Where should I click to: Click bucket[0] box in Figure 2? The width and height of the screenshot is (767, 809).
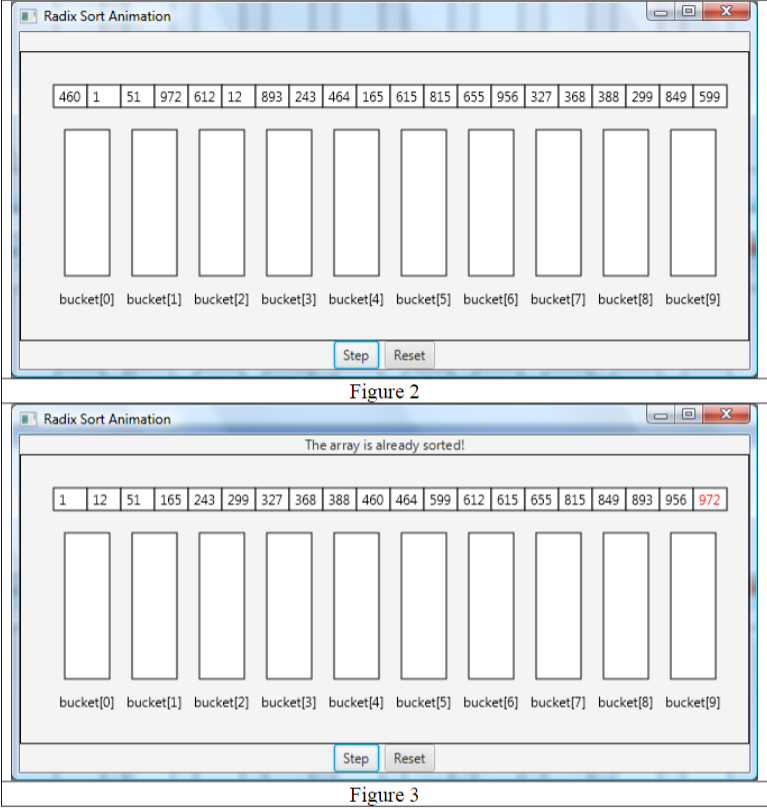(x=87, y=203)
